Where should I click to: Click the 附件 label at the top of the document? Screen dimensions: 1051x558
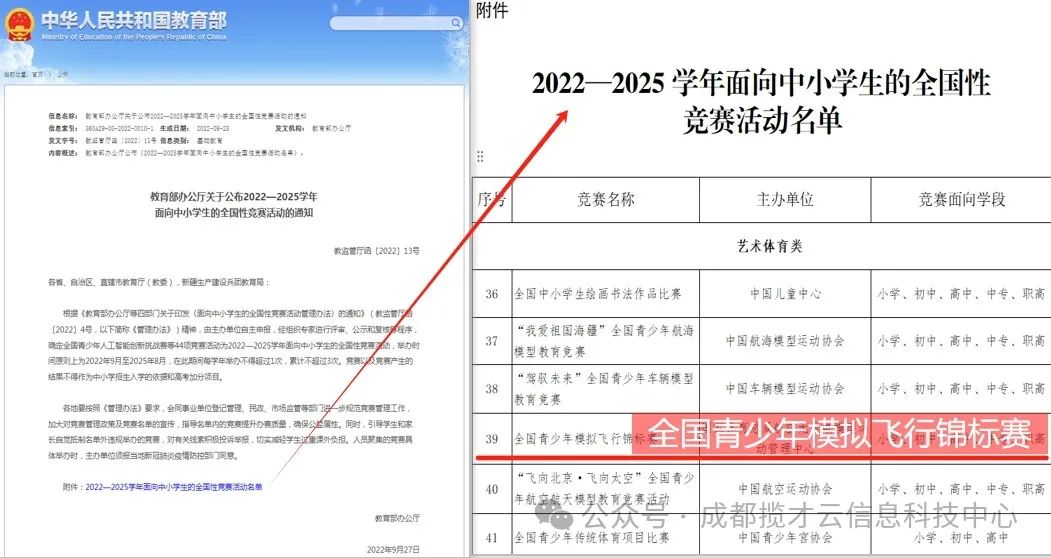click(492, 10)
